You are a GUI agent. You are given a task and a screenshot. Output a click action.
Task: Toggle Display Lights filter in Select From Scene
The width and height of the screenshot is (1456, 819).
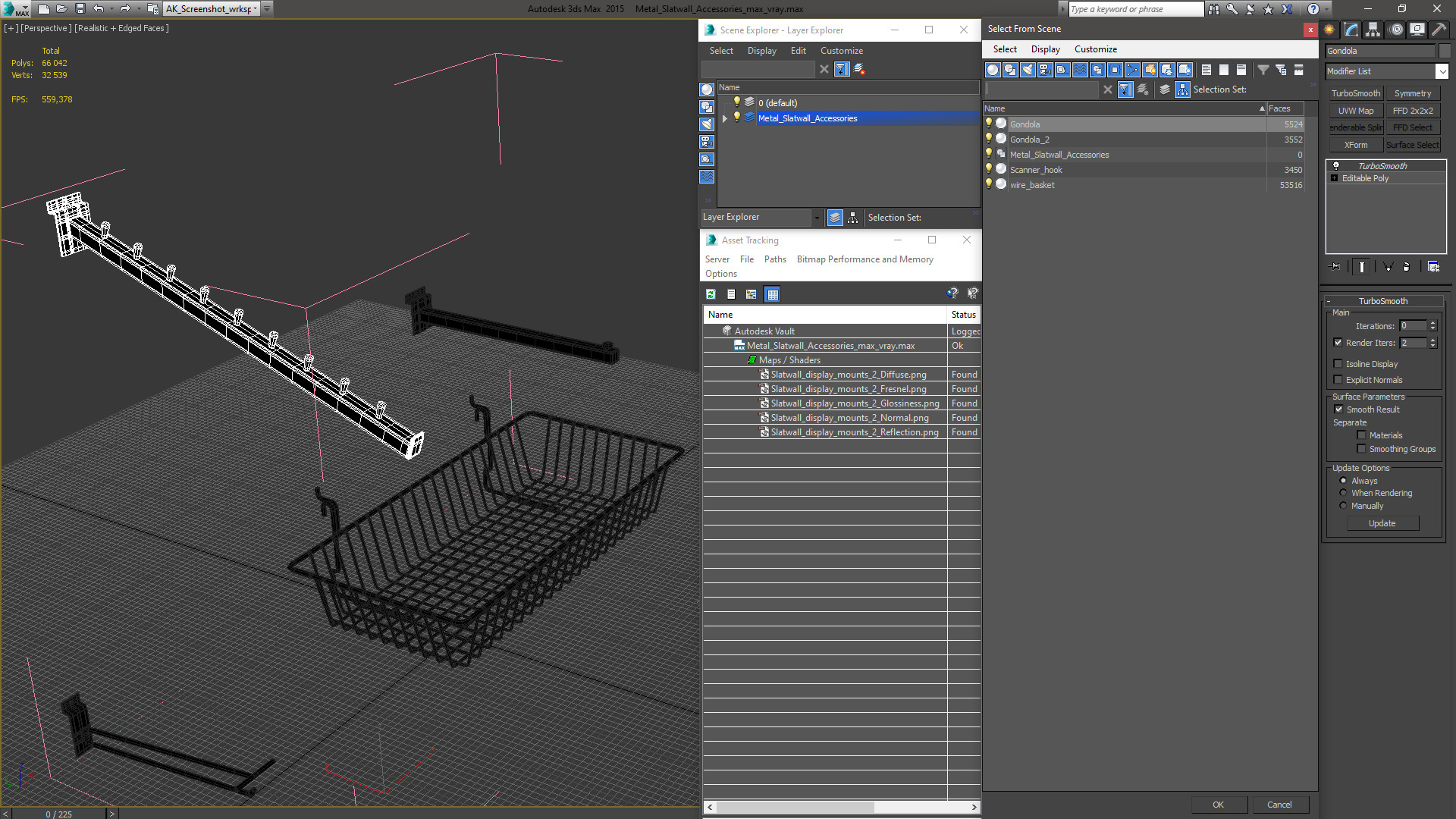pos(1028,70)
